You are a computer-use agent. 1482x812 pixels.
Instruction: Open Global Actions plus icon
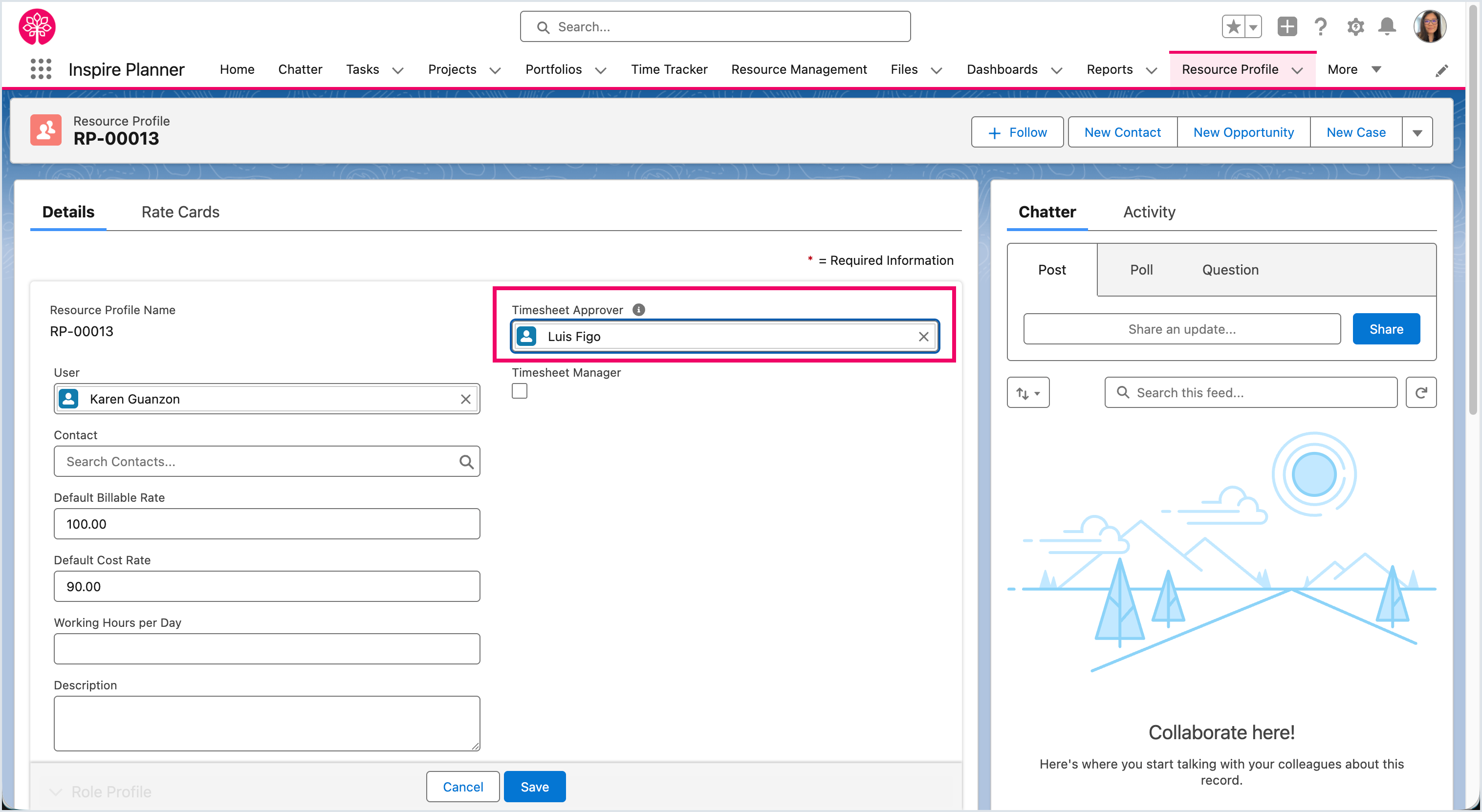coord(1287,26)
